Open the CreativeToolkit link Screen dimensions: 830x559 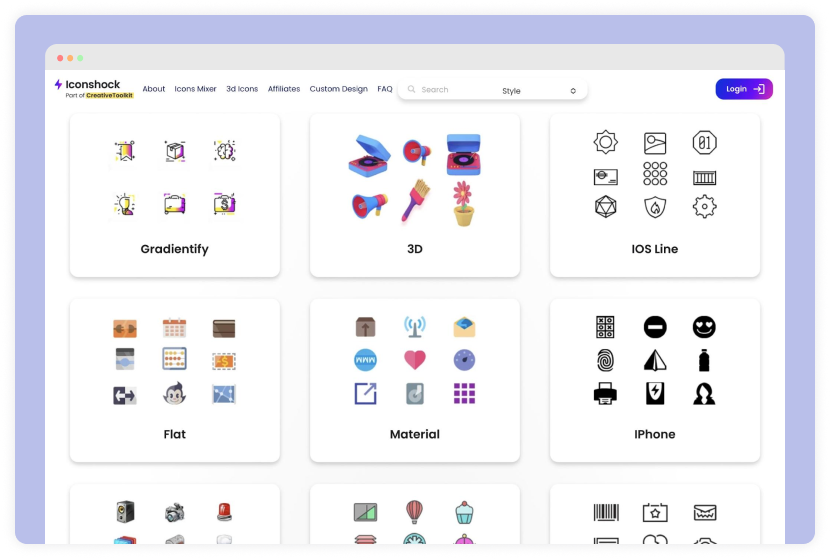click(x=110, y=95)
